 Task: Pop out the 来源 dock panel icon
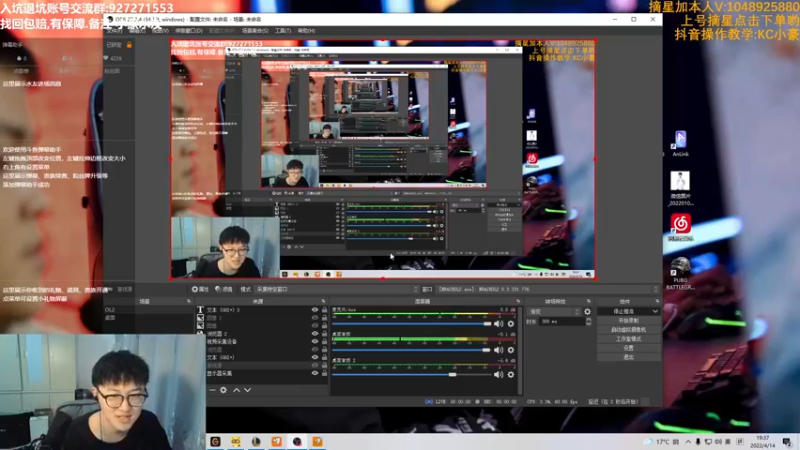pyautogui.click(x=323, y=302)
